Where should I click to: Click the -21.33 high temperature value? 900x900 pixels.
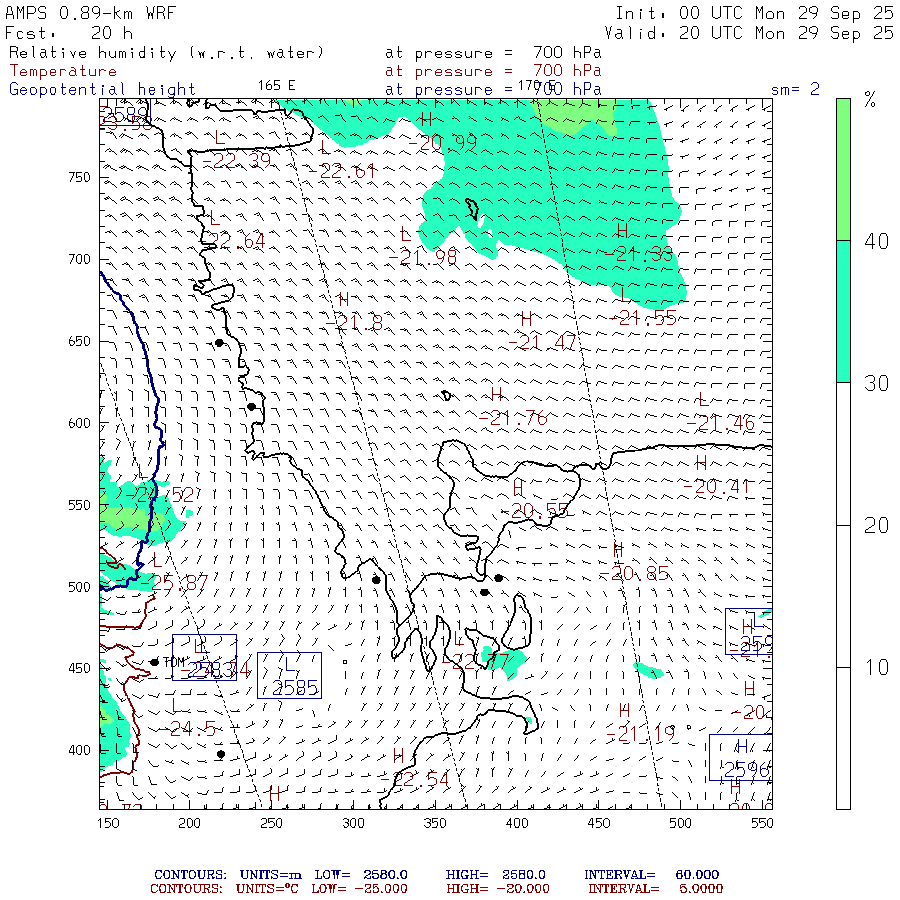coord(639,255)
